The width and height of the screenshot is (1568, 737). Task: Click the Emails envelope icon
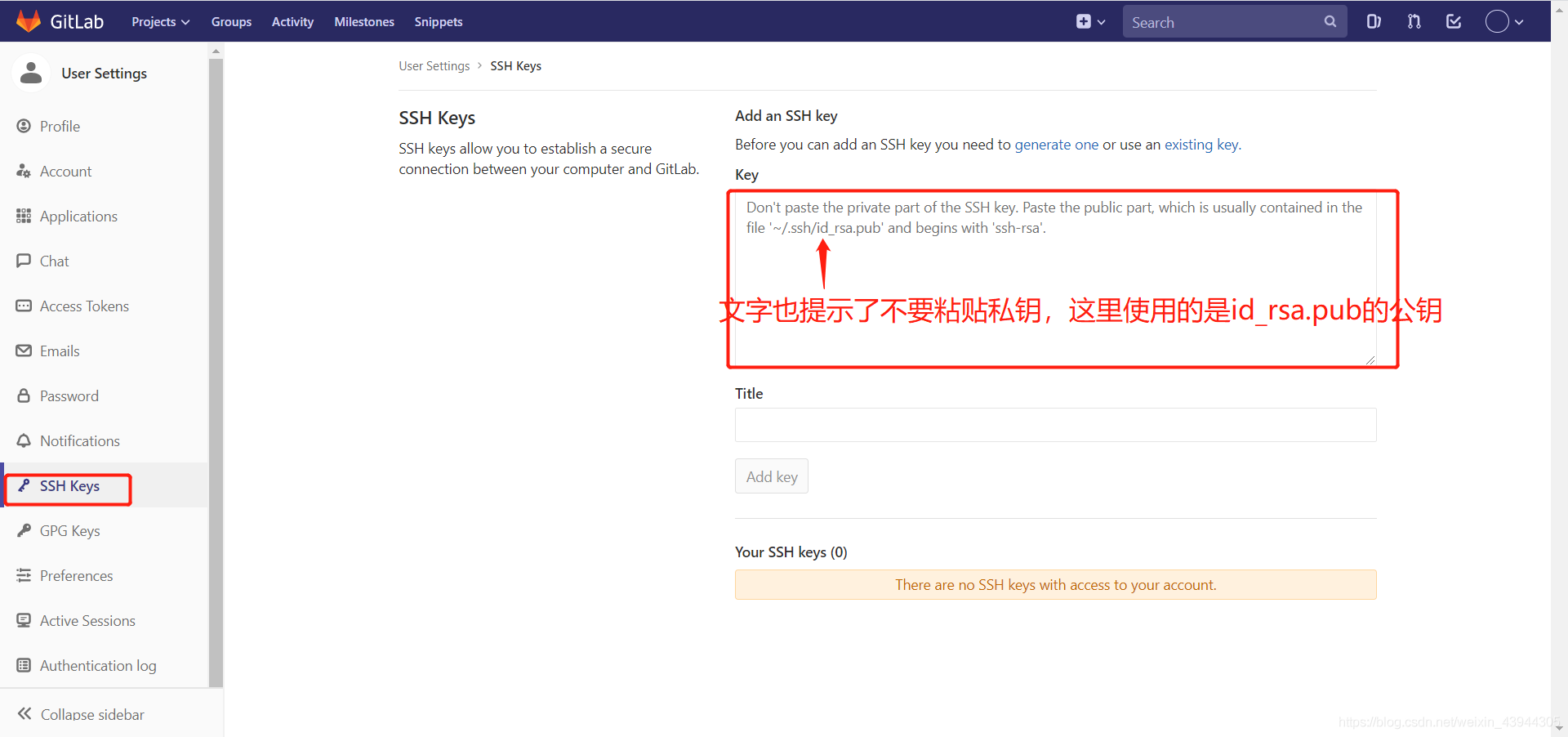coord(24,351)
